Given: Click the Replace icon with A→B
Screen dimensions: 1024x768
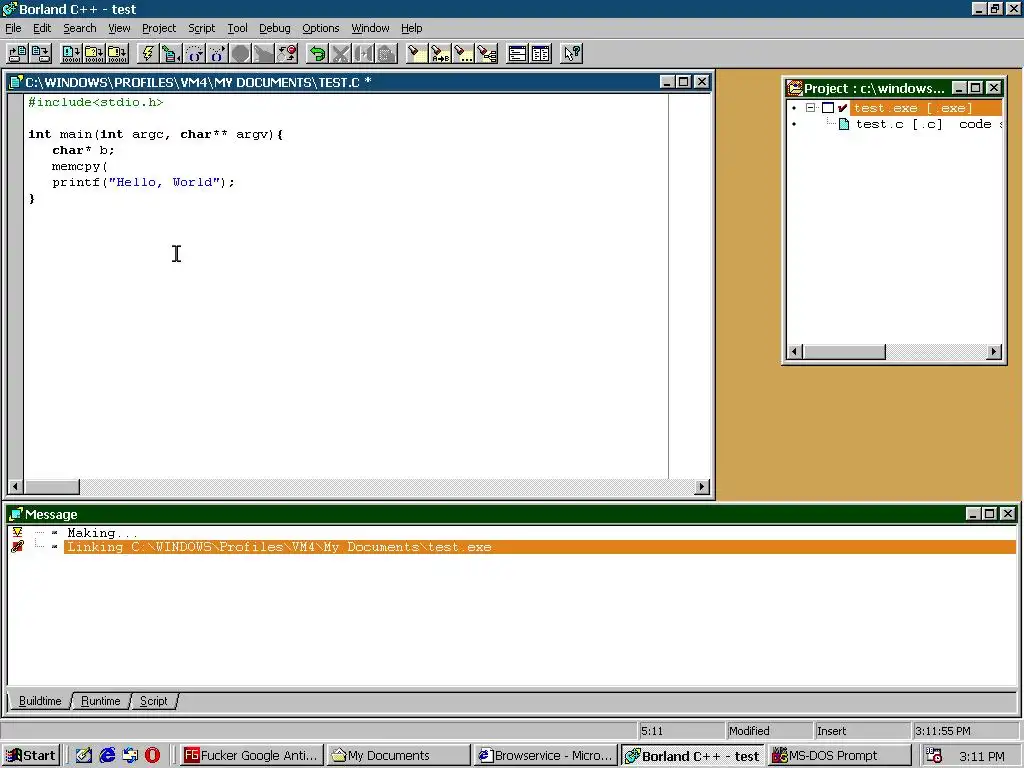Looking at the screenshot, I should click(440, 54).
